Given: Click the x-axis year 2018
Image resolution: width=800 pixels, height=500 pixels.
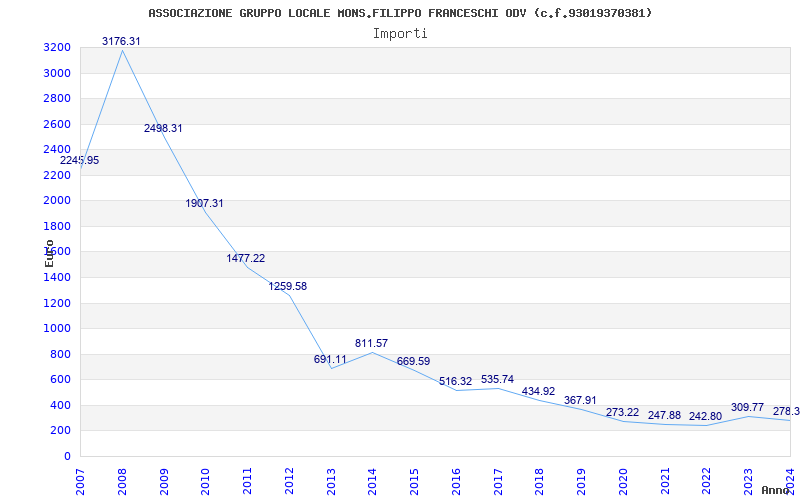Looking at the screenshot, I should [540, 481].
